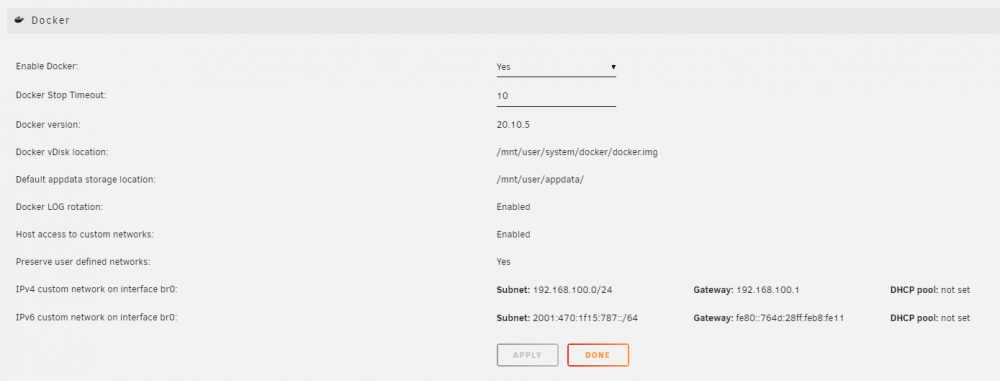Viewport: 1000px width, 381px height.
Task: Click the 'Preserve user defined networks:' label
Action: click(83, 262)
